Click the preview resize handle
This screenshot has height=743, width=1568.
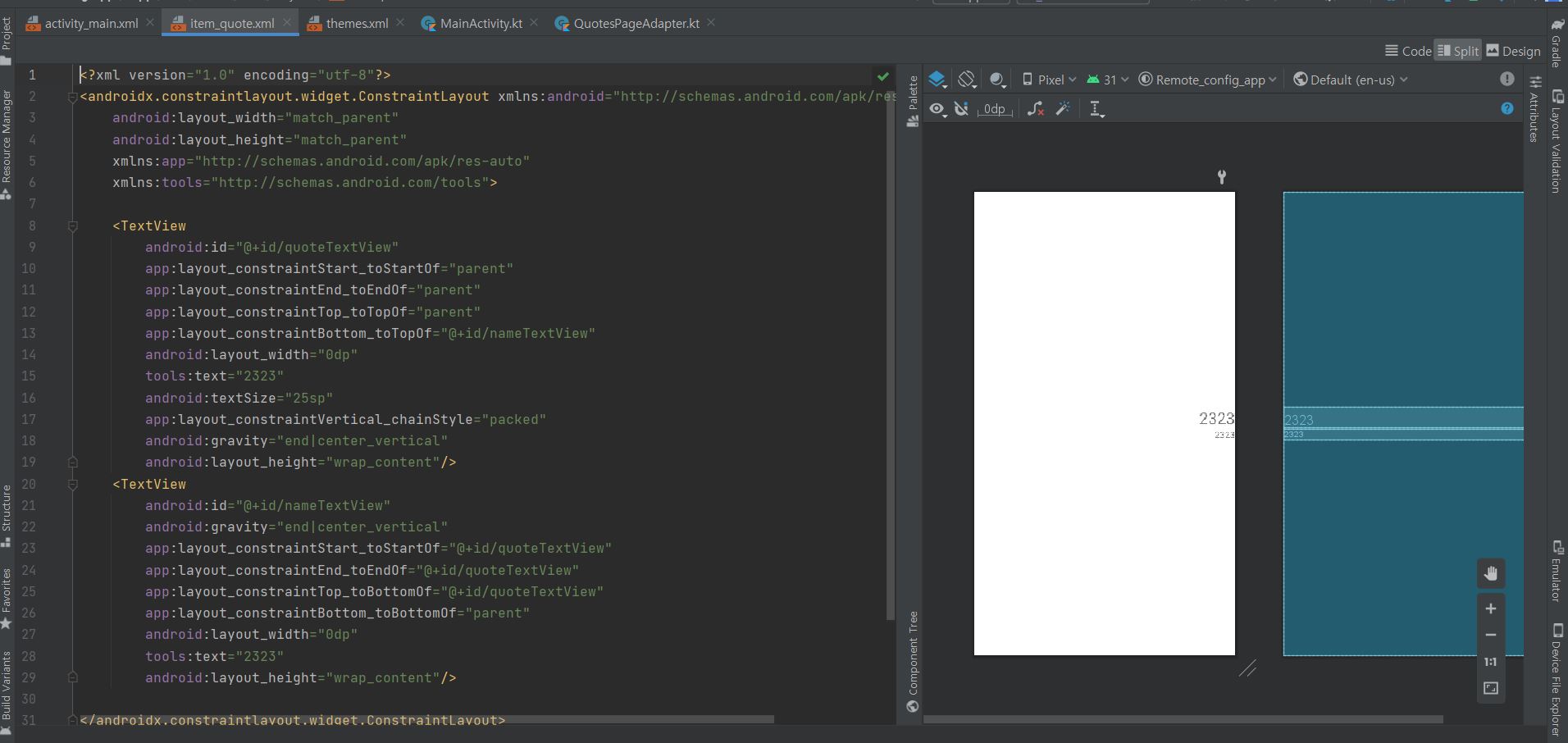(1247, 668)
